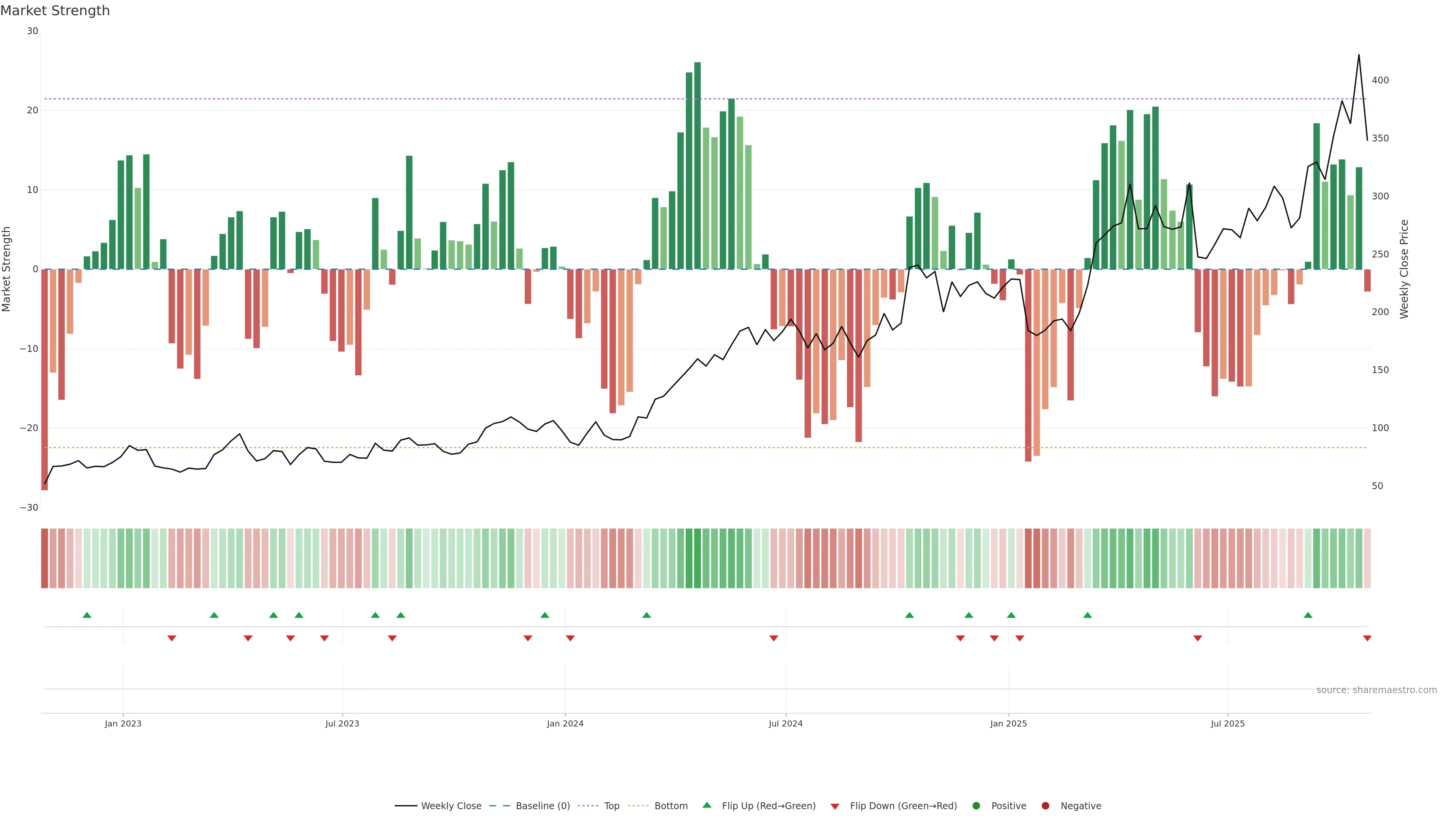The image size is (1456, 819).
Task: Click Flip Down red triangle legend icon
Action: pyautogui.click(x=834, y=806)
